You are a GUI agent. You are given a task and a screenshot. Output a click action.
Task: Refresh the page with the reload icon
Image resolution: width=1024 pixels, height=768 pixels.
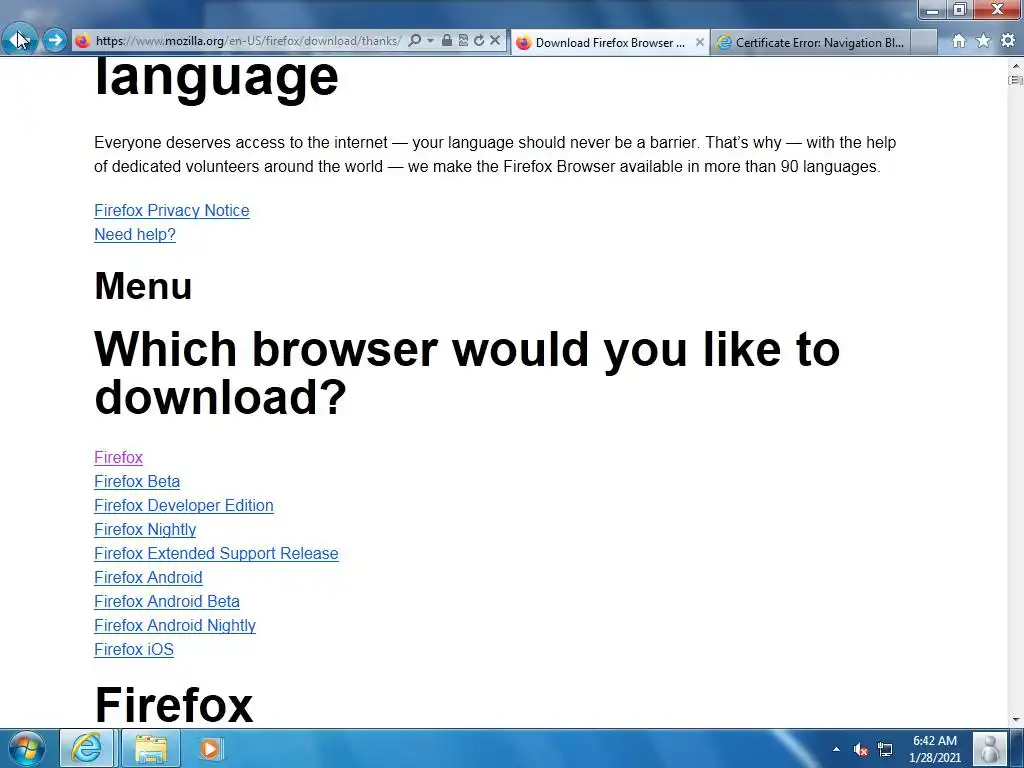point(479,40)
